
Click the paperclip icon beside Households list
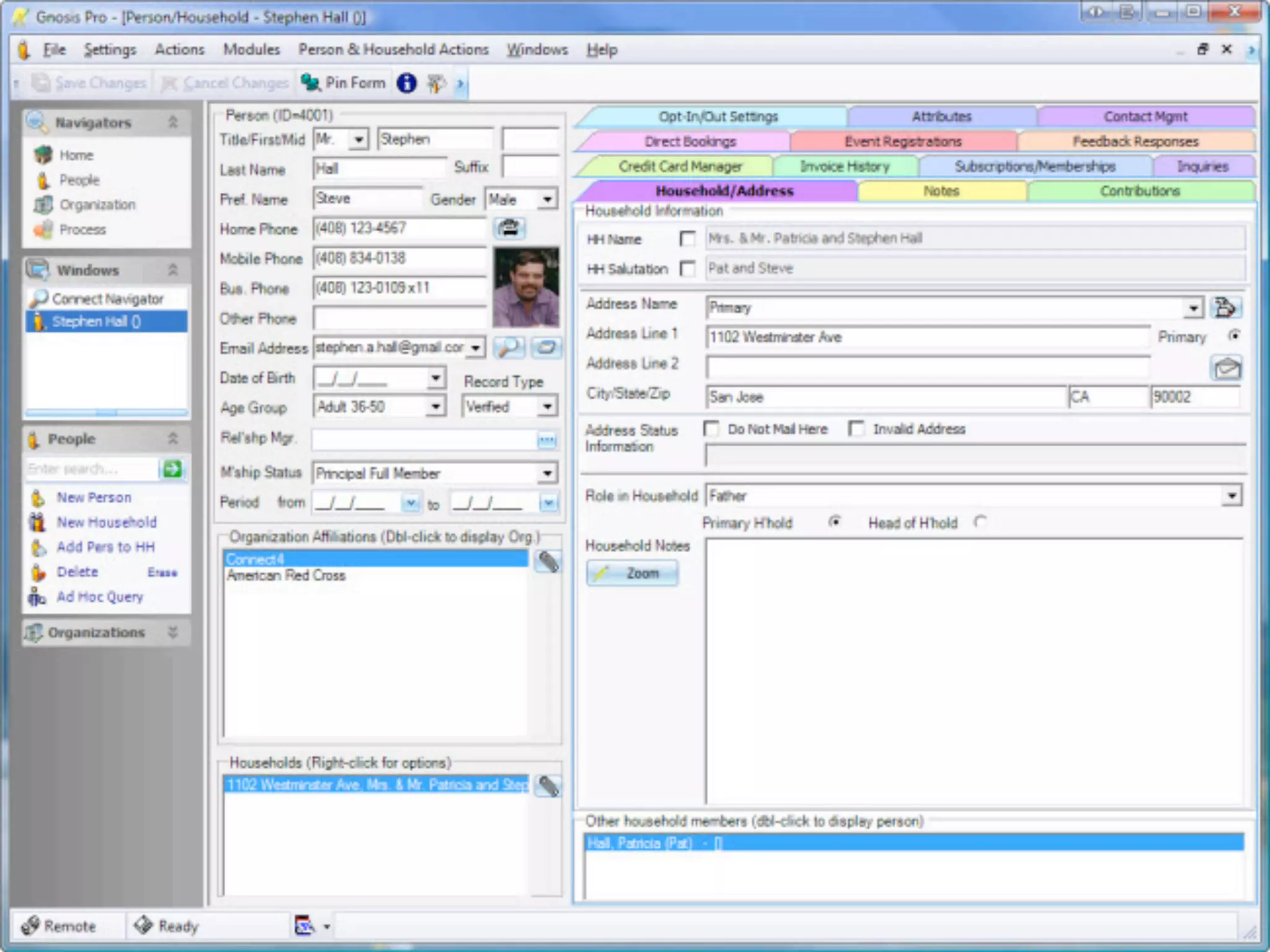coord(548,786)
